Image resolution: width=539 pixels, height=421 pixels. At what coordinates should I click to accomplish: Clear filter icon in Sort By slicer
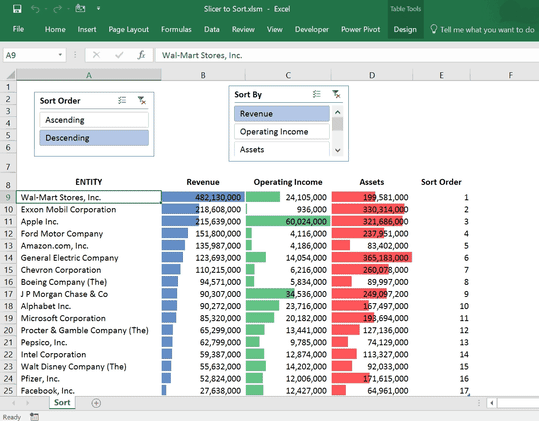point(336,94)
